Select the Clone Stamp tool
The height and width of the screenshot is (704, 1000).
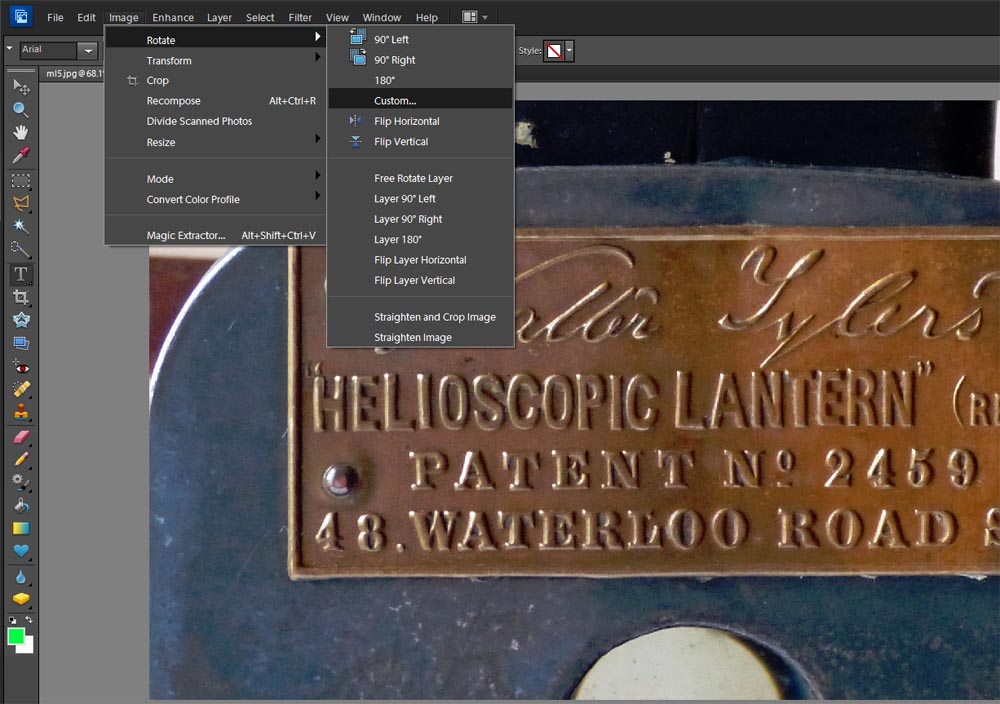[21, 412]
